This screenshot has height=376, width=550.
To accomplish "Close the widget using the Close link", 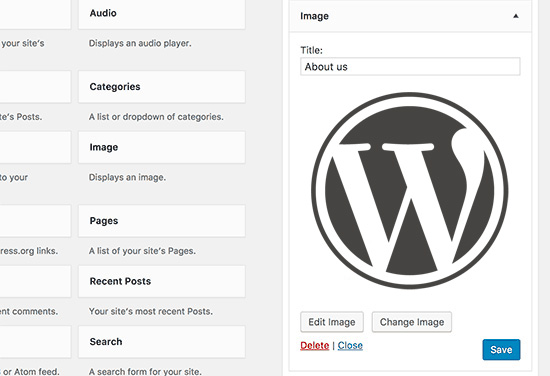I will click(x=350, y=345).
